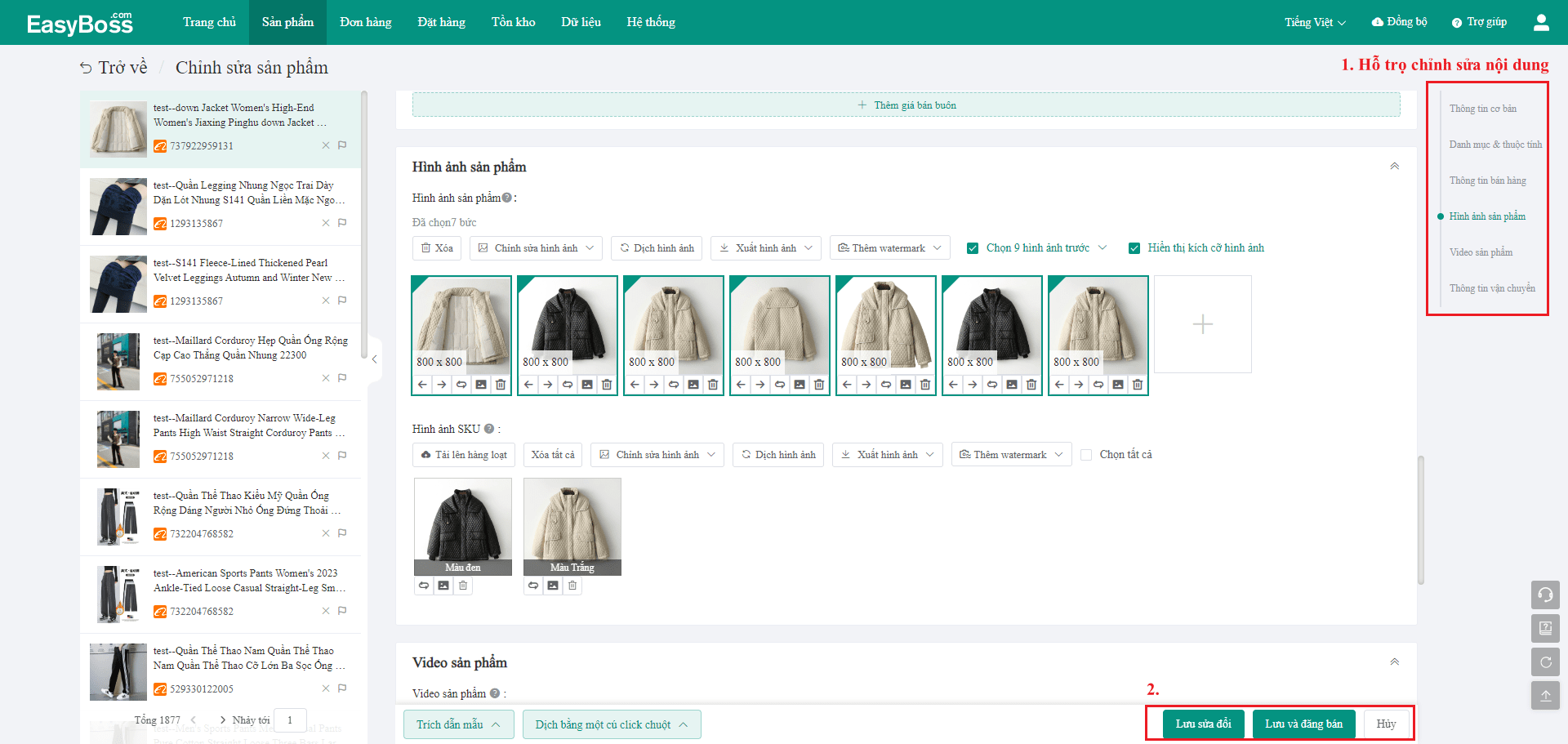
Task: Replace the first product image via swap icon
Action: tap(461, 385)
